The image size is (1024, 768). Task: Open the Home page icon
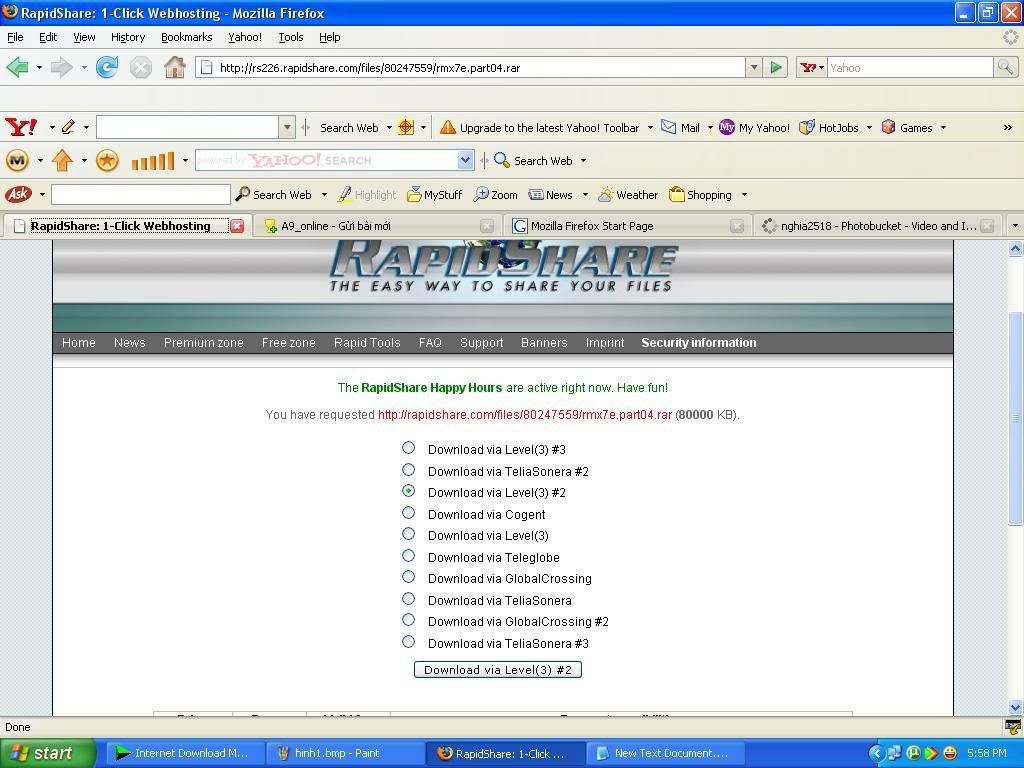[x=174, y=67]
